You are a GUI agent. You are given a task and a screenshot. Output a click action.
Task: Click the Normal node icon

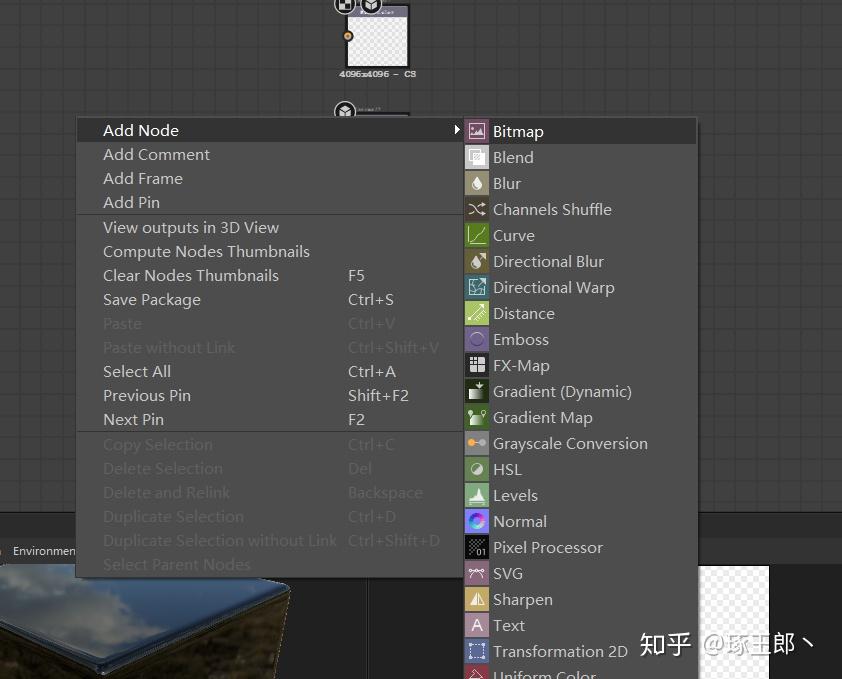tap(476, 521)
